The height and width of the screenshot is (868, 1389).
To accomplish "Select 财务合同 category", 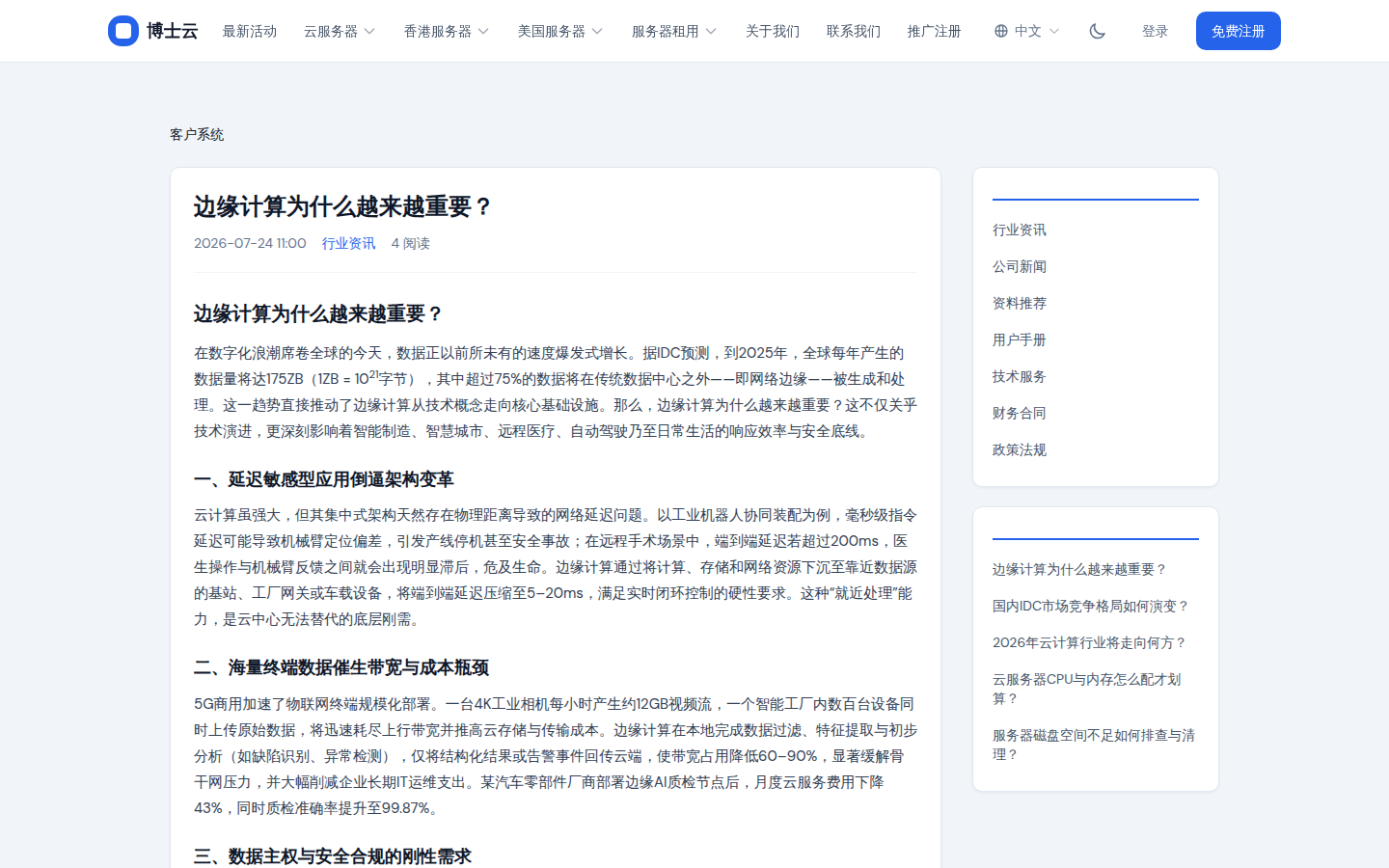I will click(1020, 413).
